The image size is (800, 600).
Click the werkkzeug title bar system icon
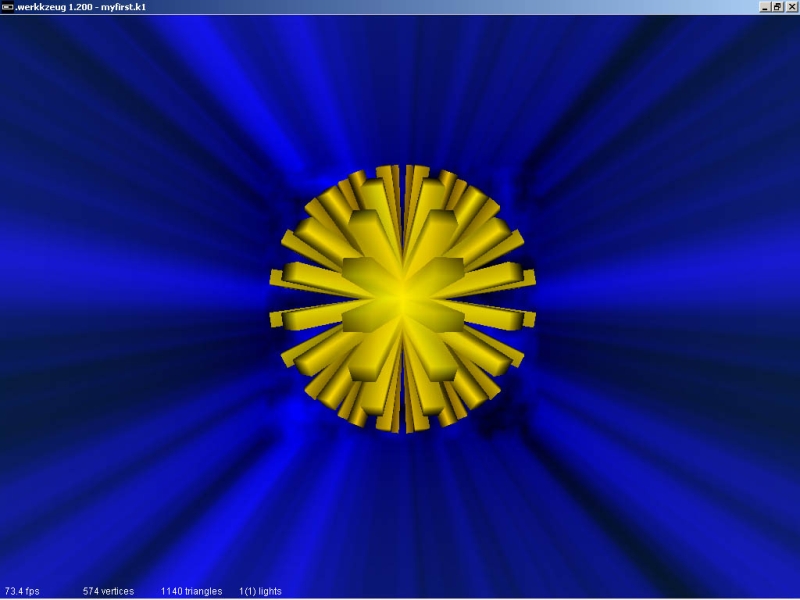(x=7, y=7)
